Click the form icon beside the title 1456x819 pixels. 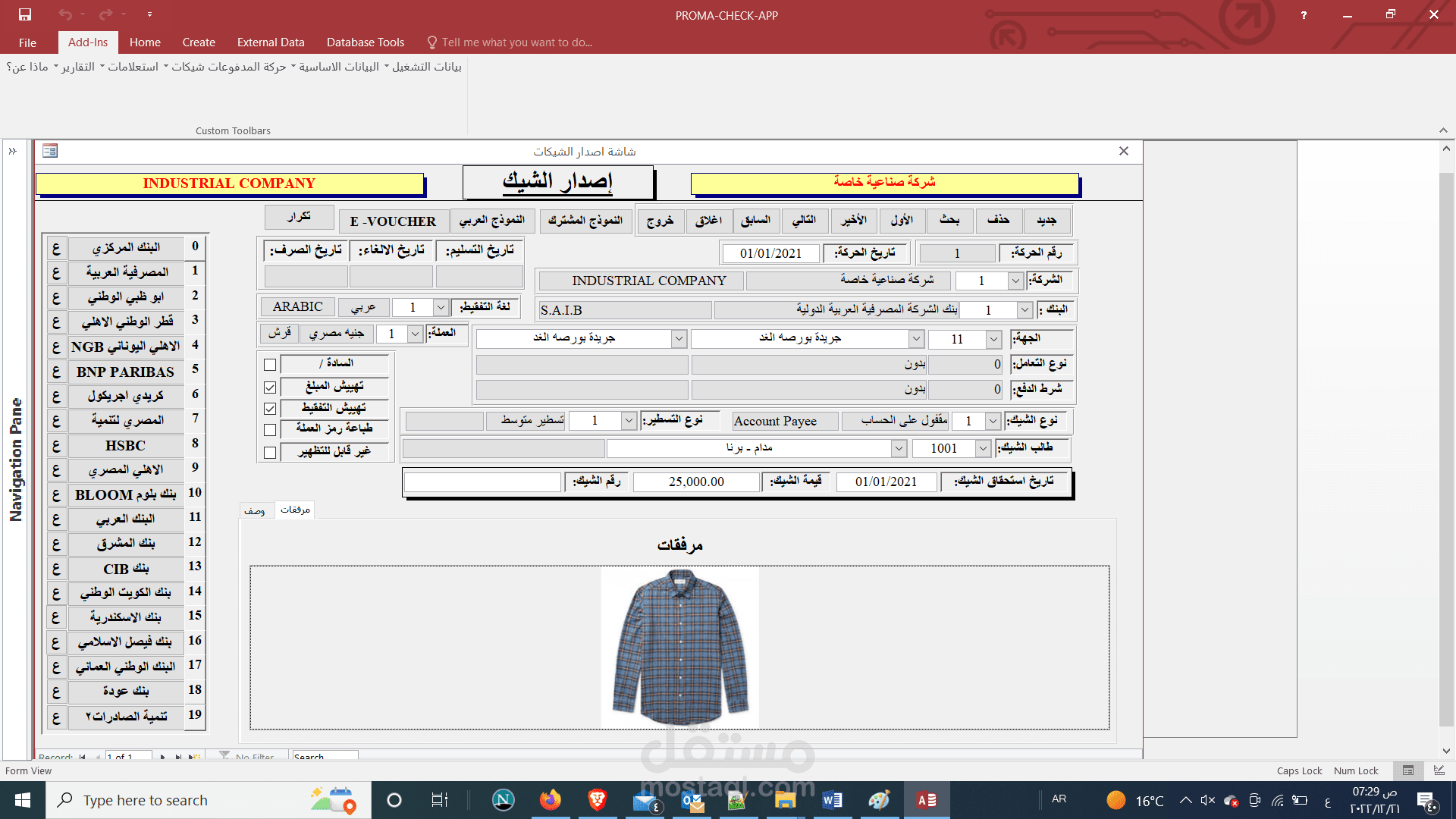[x=50, y=151]
